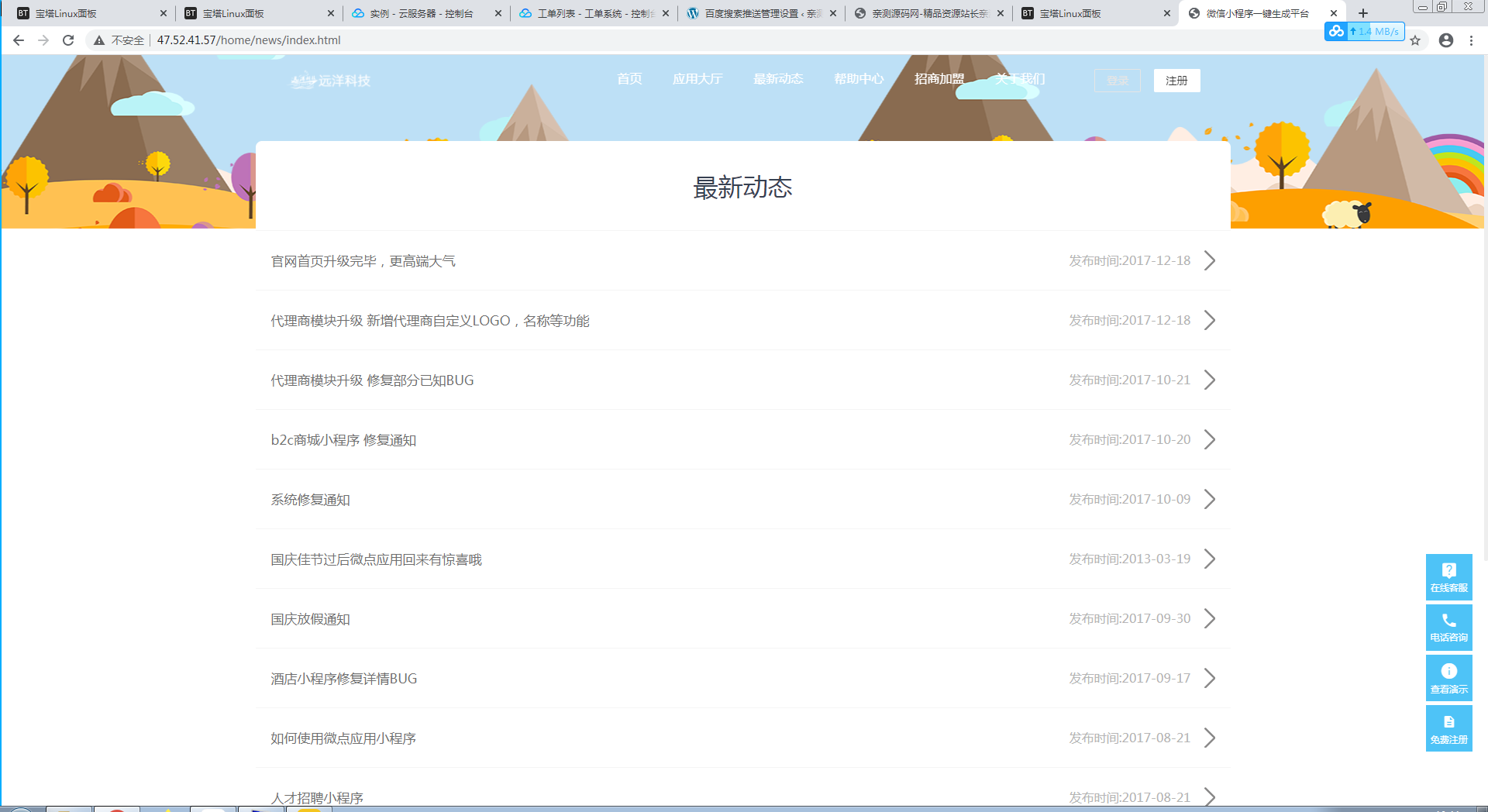The width and height of the screenshot is (1488, 812).
Task: Open news 酒店小程序修复详情BUG
Action: (x=343, y=679)
